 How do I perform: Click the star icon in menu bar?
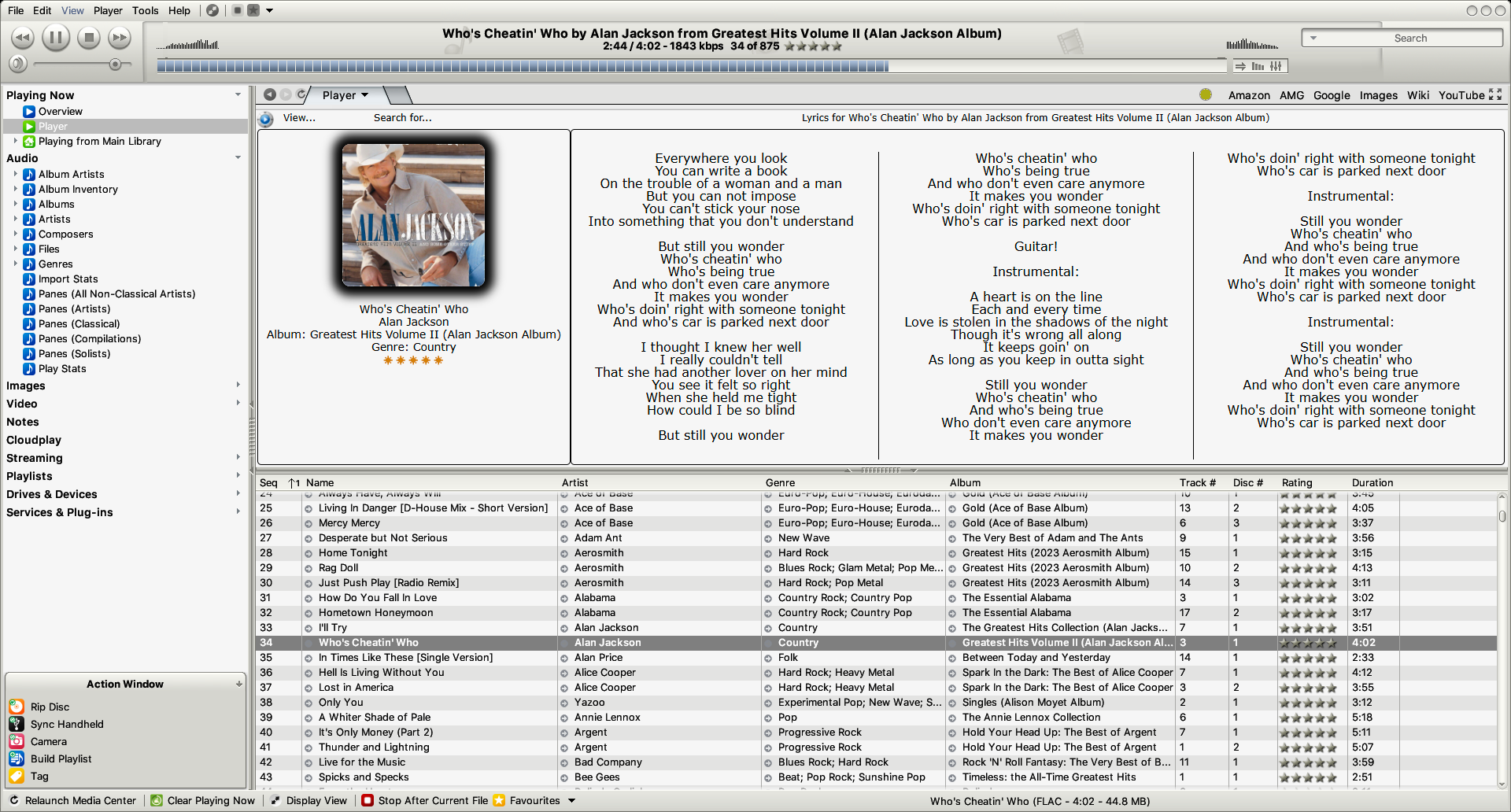tap(253, 10)
